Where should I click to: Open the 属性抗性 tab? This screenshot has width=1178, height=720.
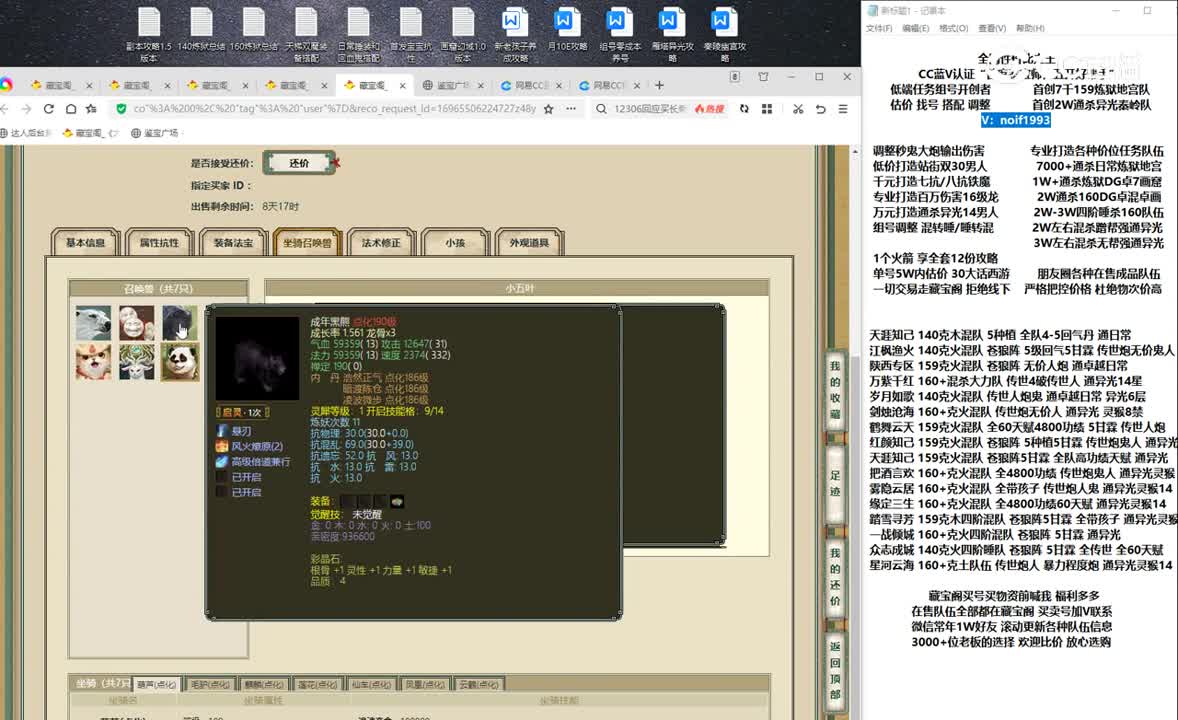[x=159, y=243]
